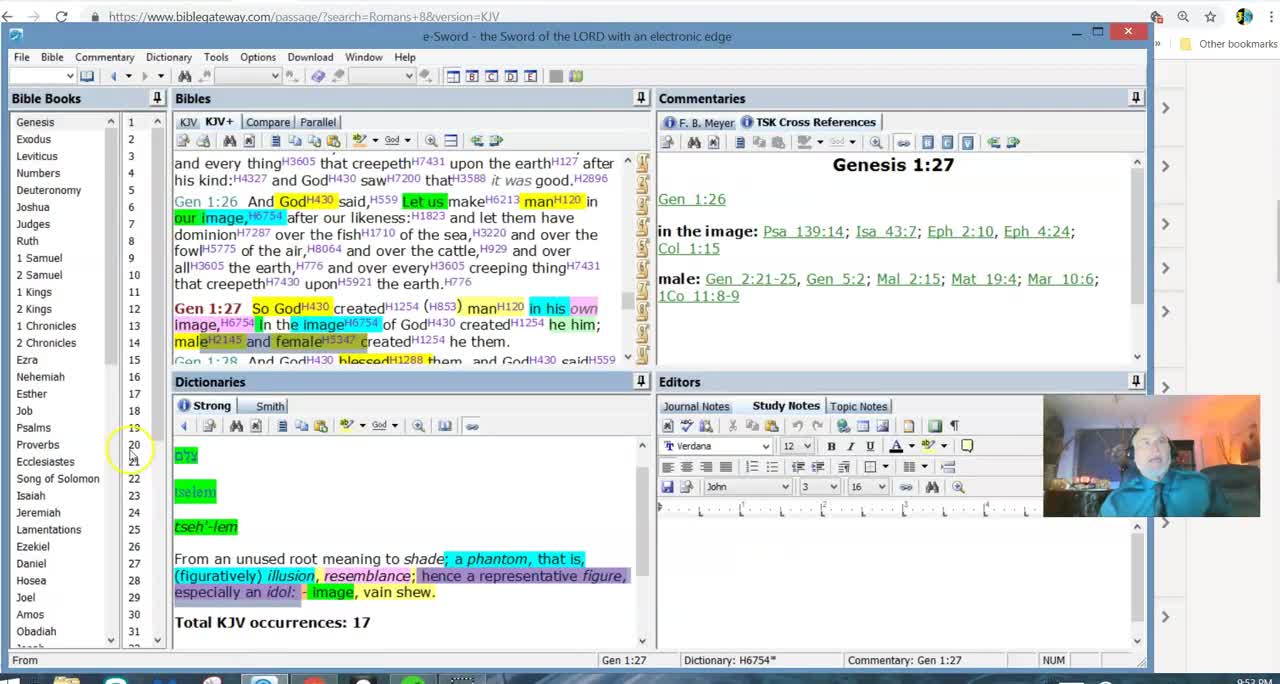Pin the Editors panel
This screenshot has height=684, width=1280.
[1135, 381]
